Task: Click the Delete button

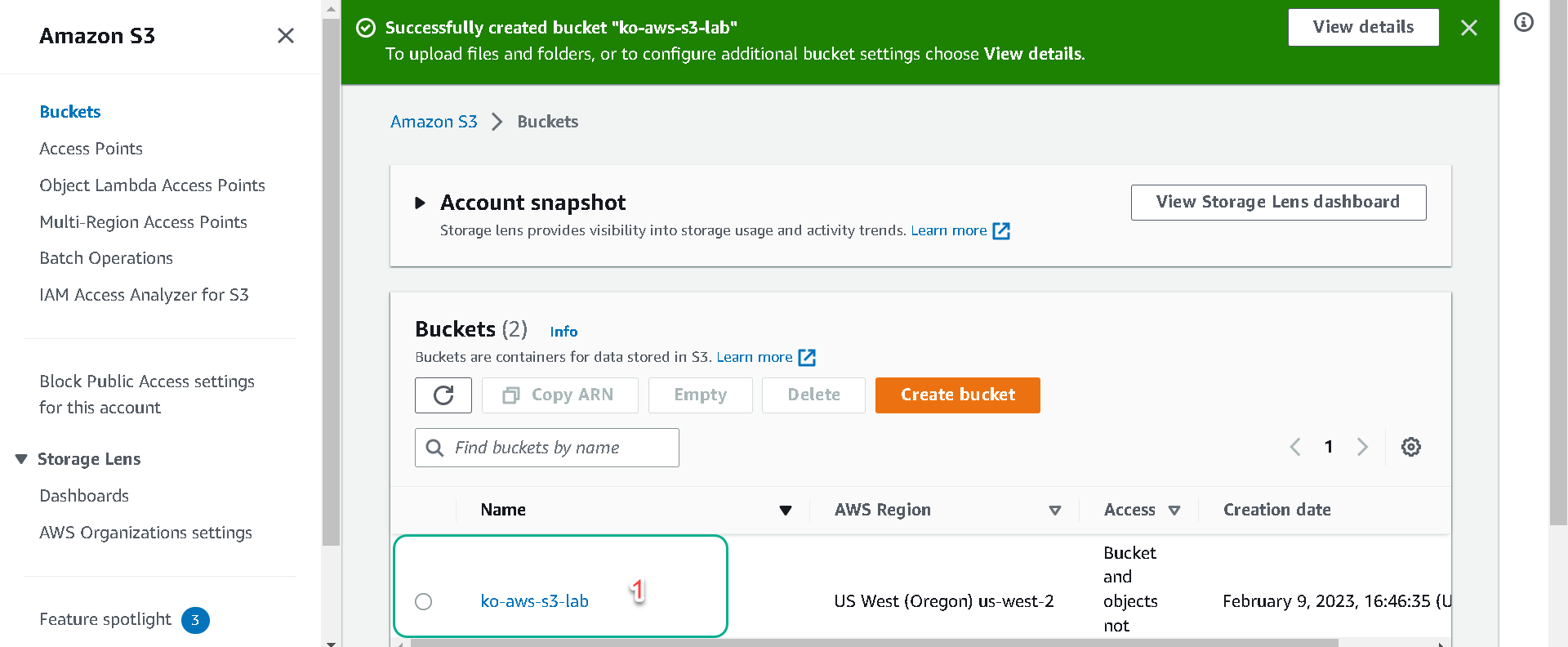Action: pyautogui.click(x=813, y=395)
